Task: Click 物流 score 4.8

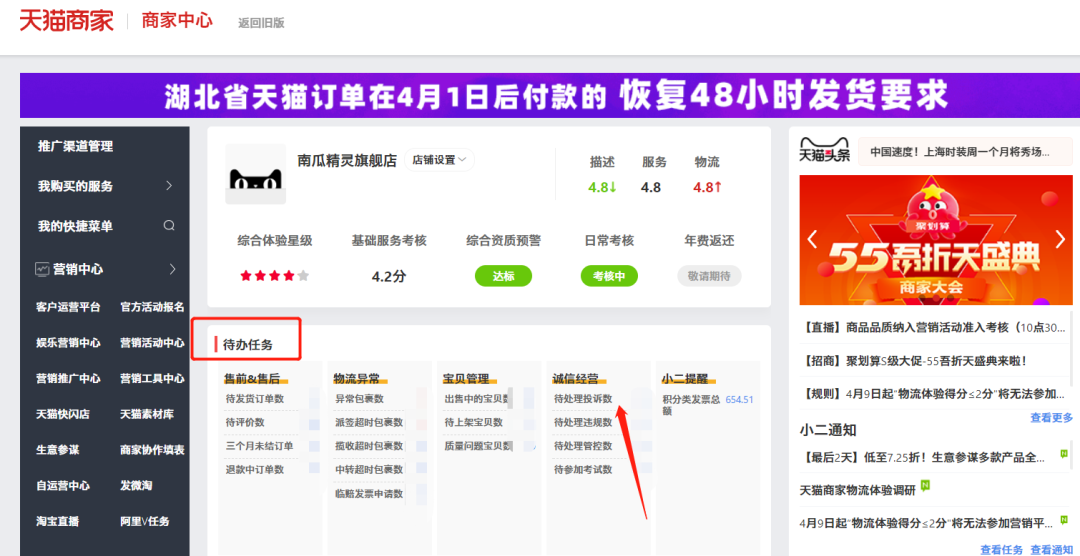Action: [707, 187]
